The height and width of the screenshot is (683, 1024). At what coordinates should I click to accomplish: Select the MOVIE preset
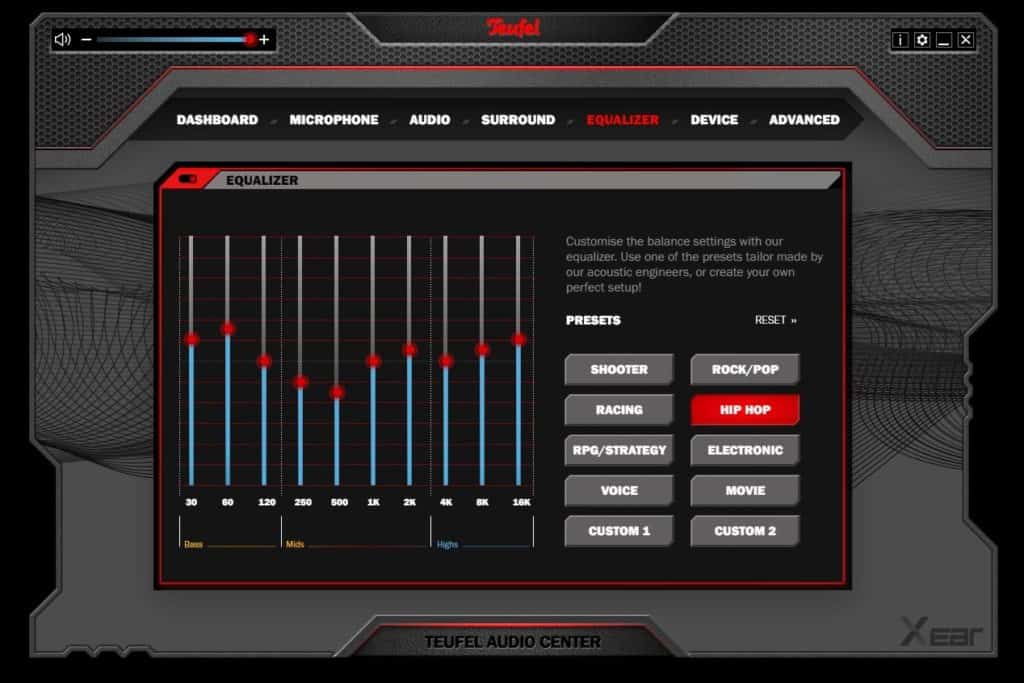pos(744,490)
